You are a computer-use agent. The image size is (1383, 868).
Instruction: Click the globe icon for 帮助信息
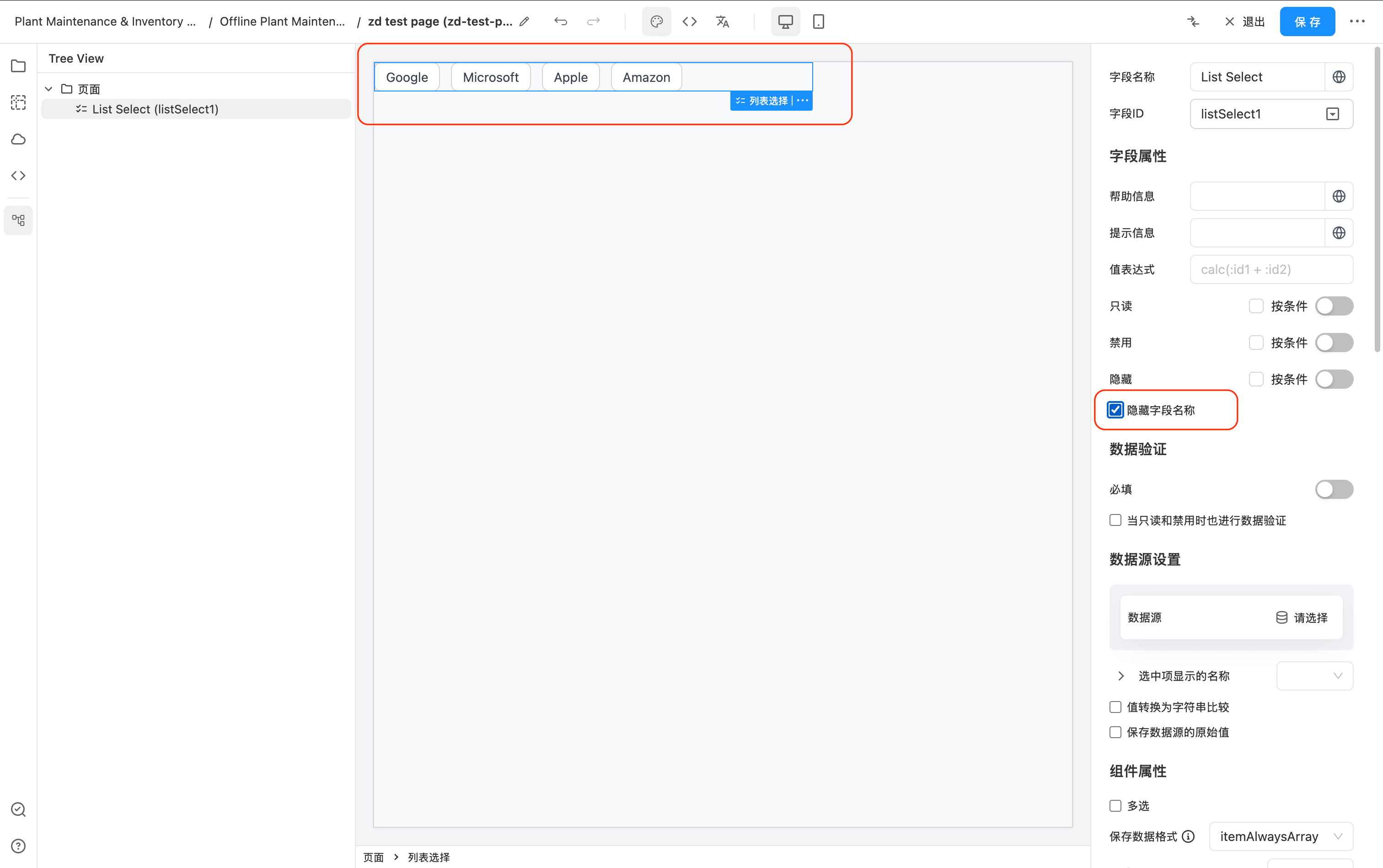(x=1339, y=196)
